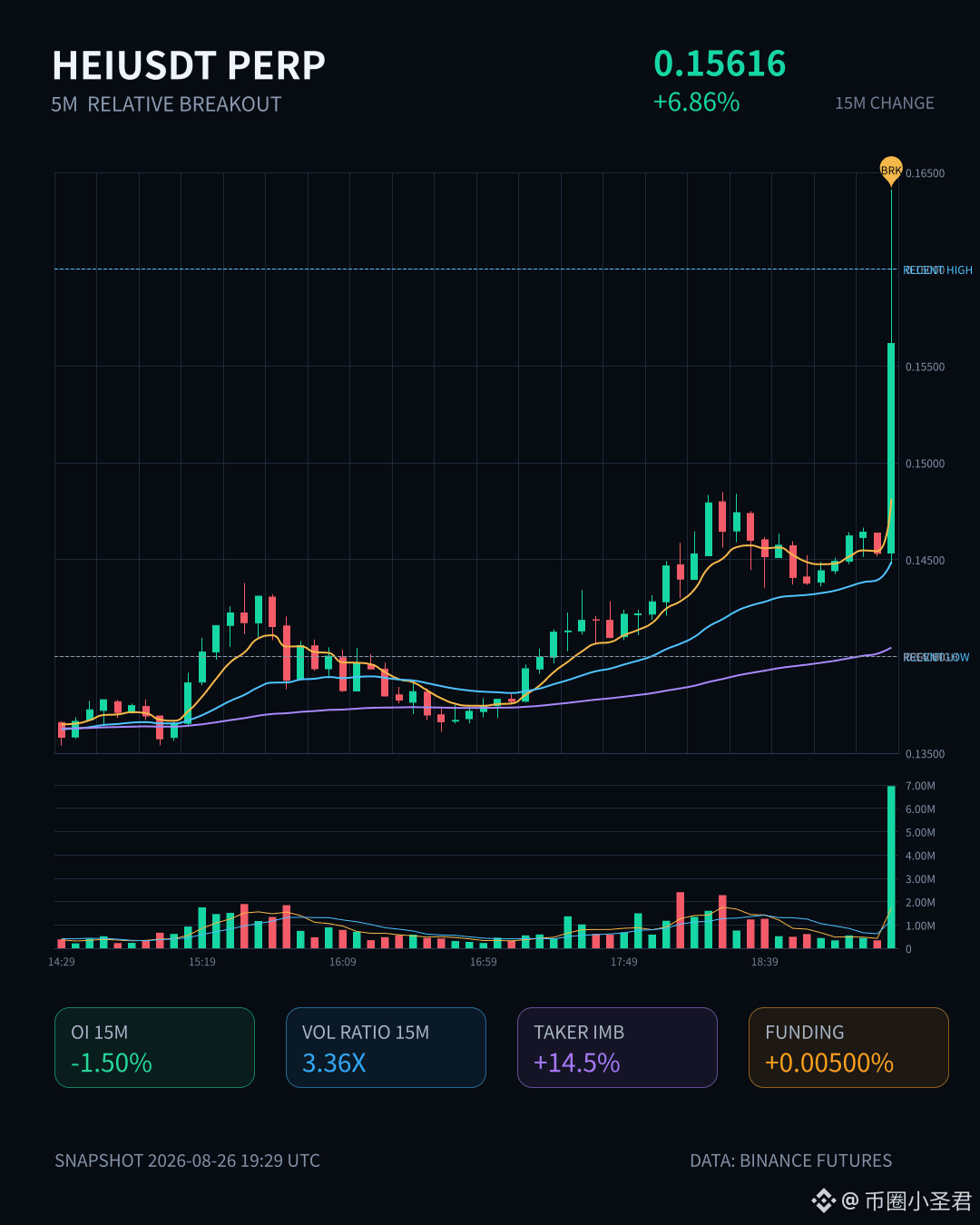The height and width of the screenshot is (1225, 980).
Task: Click the 14:29 time axis label
Action: coord(62,962)
